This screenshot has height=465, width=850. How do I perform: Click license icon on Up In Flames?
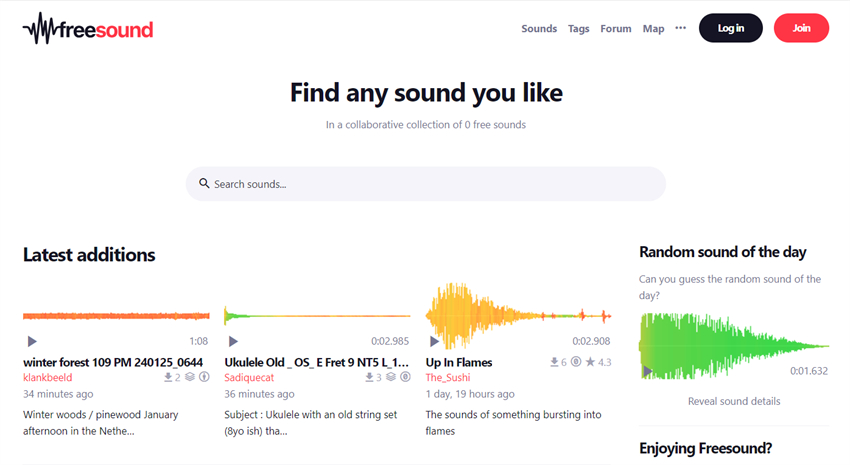pos(576,361)
